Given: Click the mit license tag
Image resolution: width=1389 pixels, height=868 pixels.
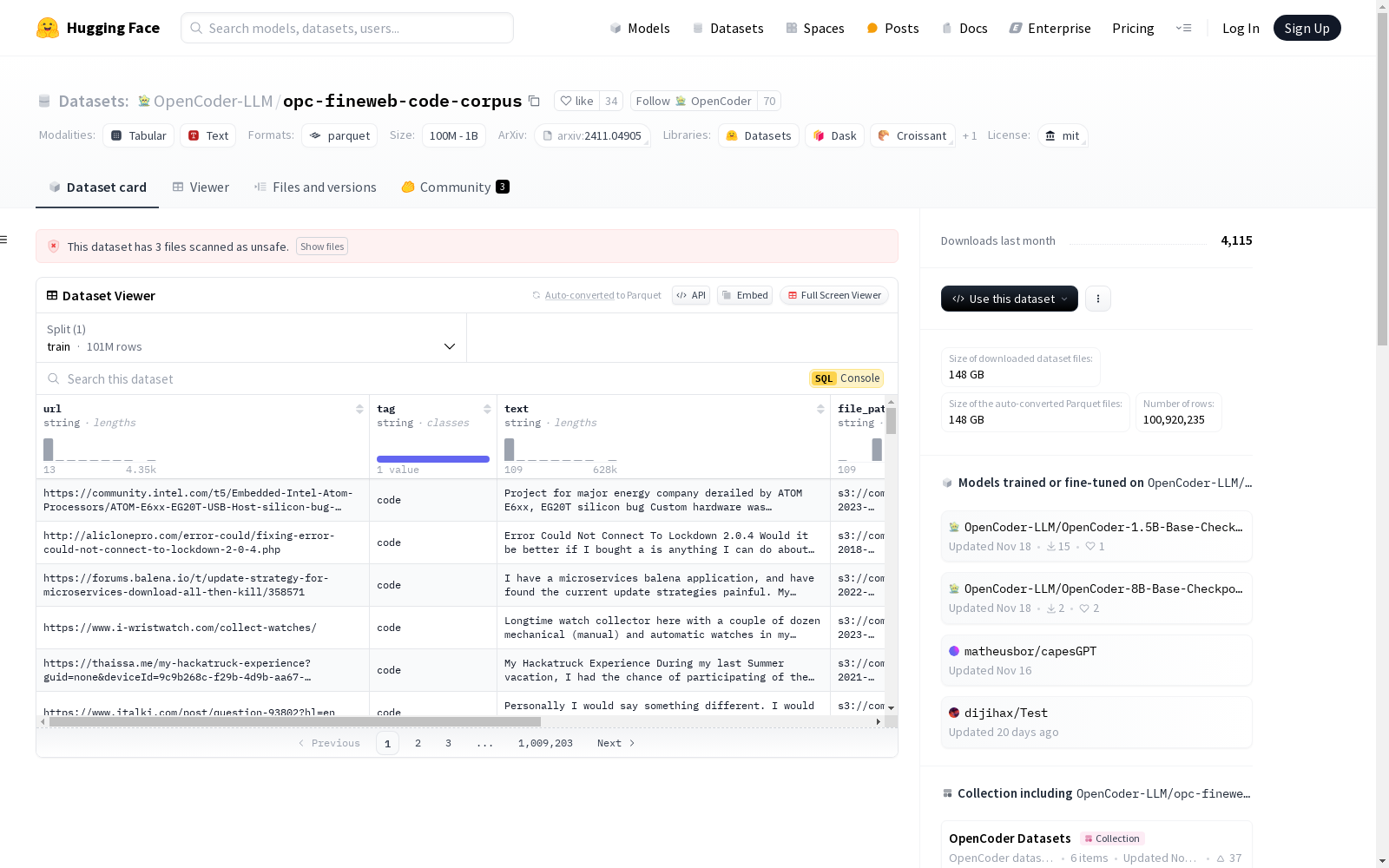Looking at the screenshot, I should point(1063,135).
